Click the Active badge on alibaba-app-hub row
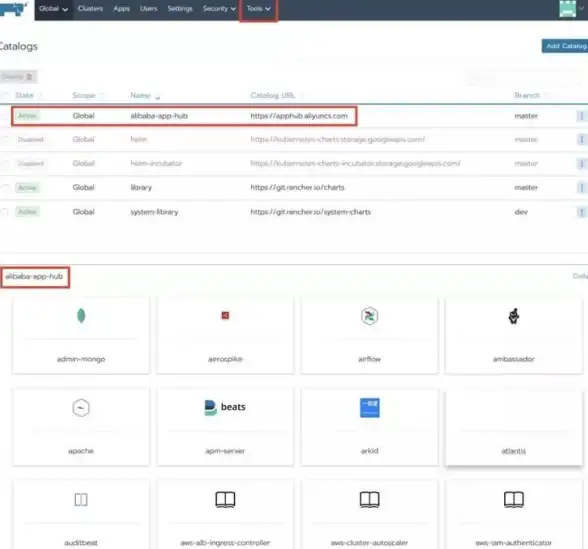Screen dimensions: 588x549 pos(27,116)
